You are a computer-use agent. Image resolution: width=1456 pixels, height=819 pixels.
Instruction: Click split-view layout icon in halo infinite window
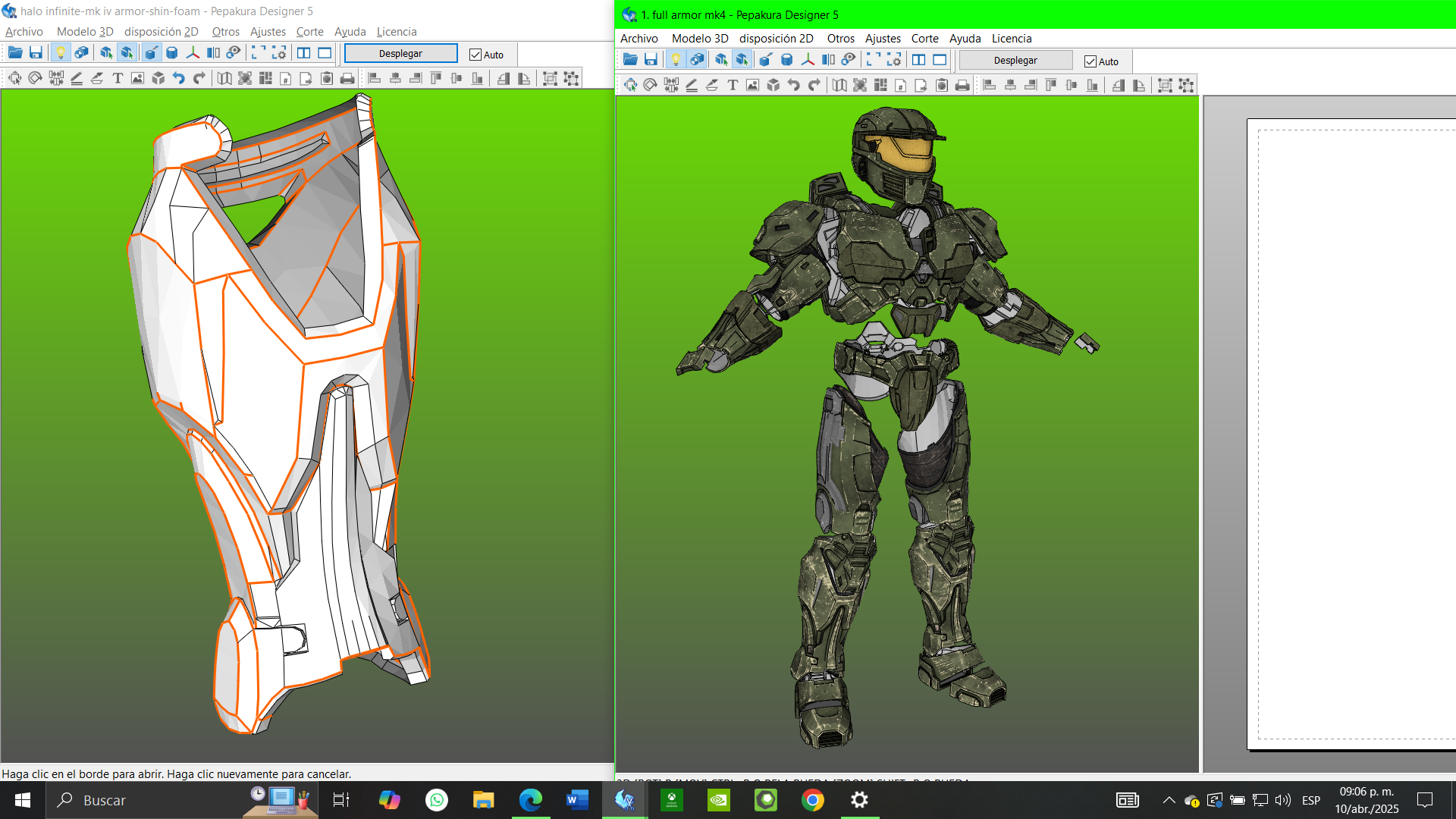point(304,53)
